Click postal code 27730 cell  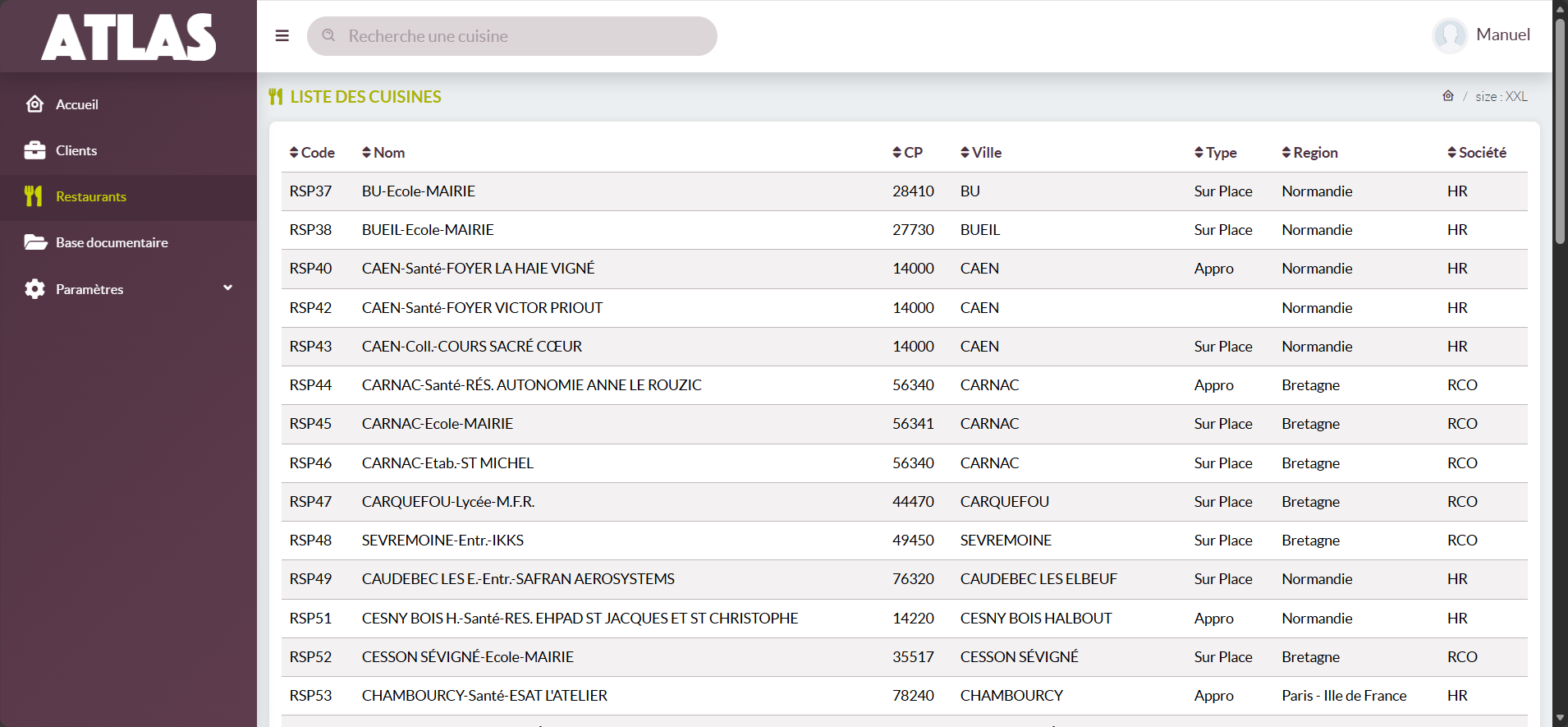[x=914, y=230]
